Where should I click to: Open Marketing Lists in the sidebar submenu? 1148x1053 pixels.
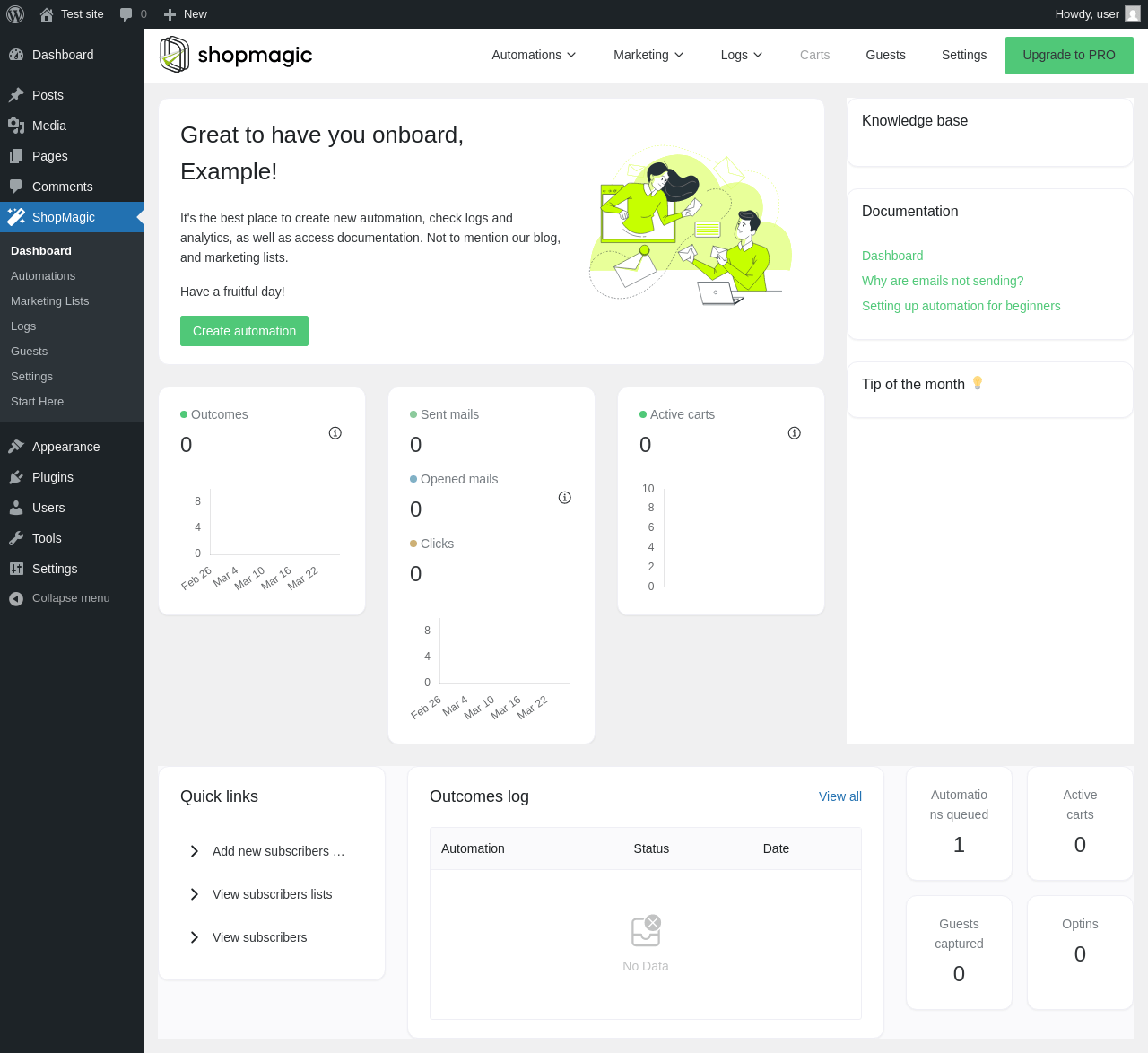pyautogui.click(x=50, y=301)
